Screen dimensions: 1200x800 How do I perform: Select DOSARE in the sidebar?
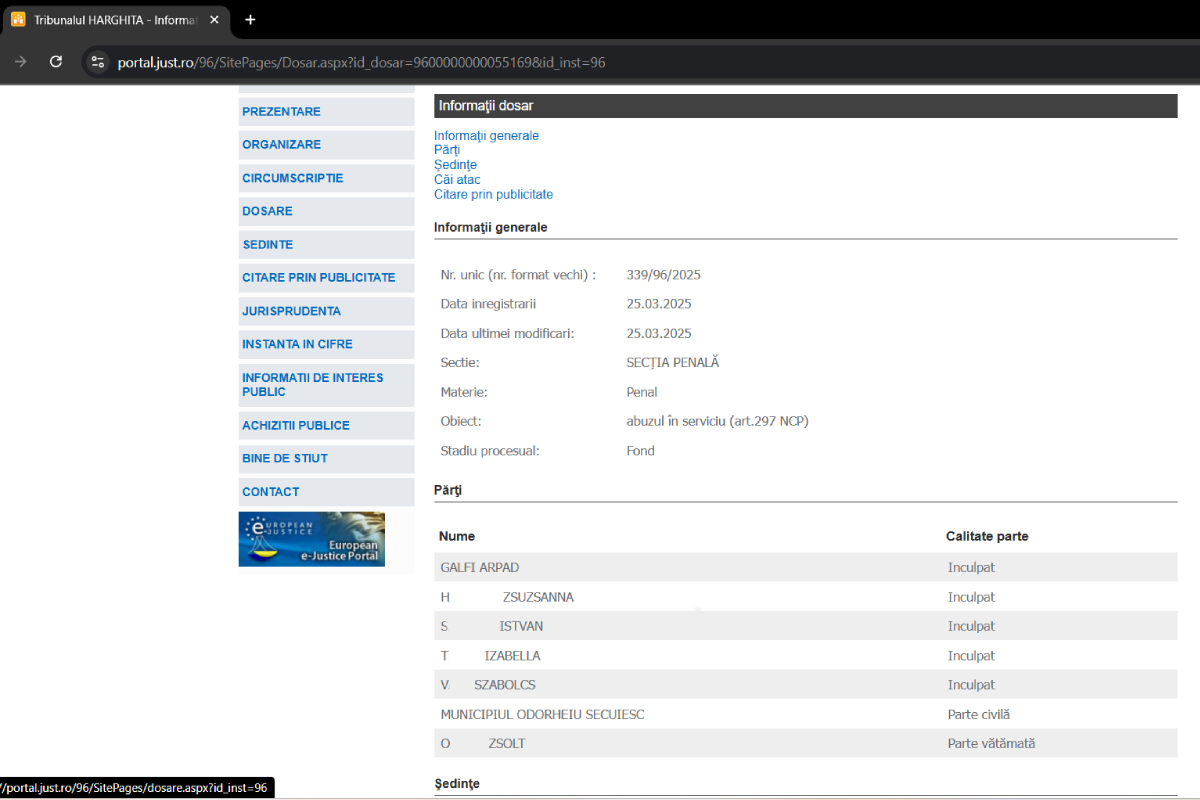coord(267,211)
